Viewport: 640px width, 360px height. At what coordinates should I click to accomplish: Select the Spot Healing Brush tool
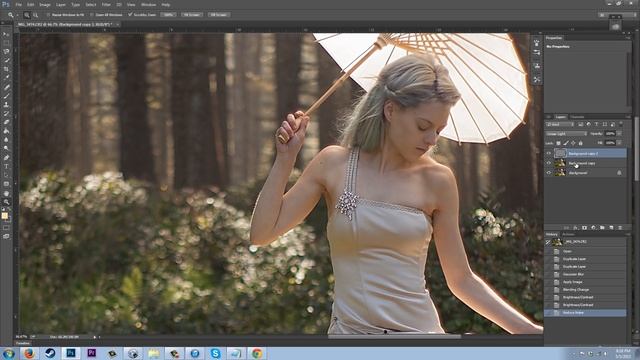pyautogui.click(x=6, y=87)
